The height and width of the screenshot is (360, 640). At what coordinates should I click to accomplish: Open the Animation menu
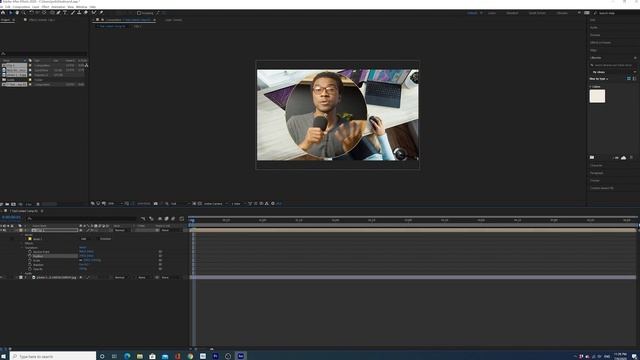coord(58,7)
